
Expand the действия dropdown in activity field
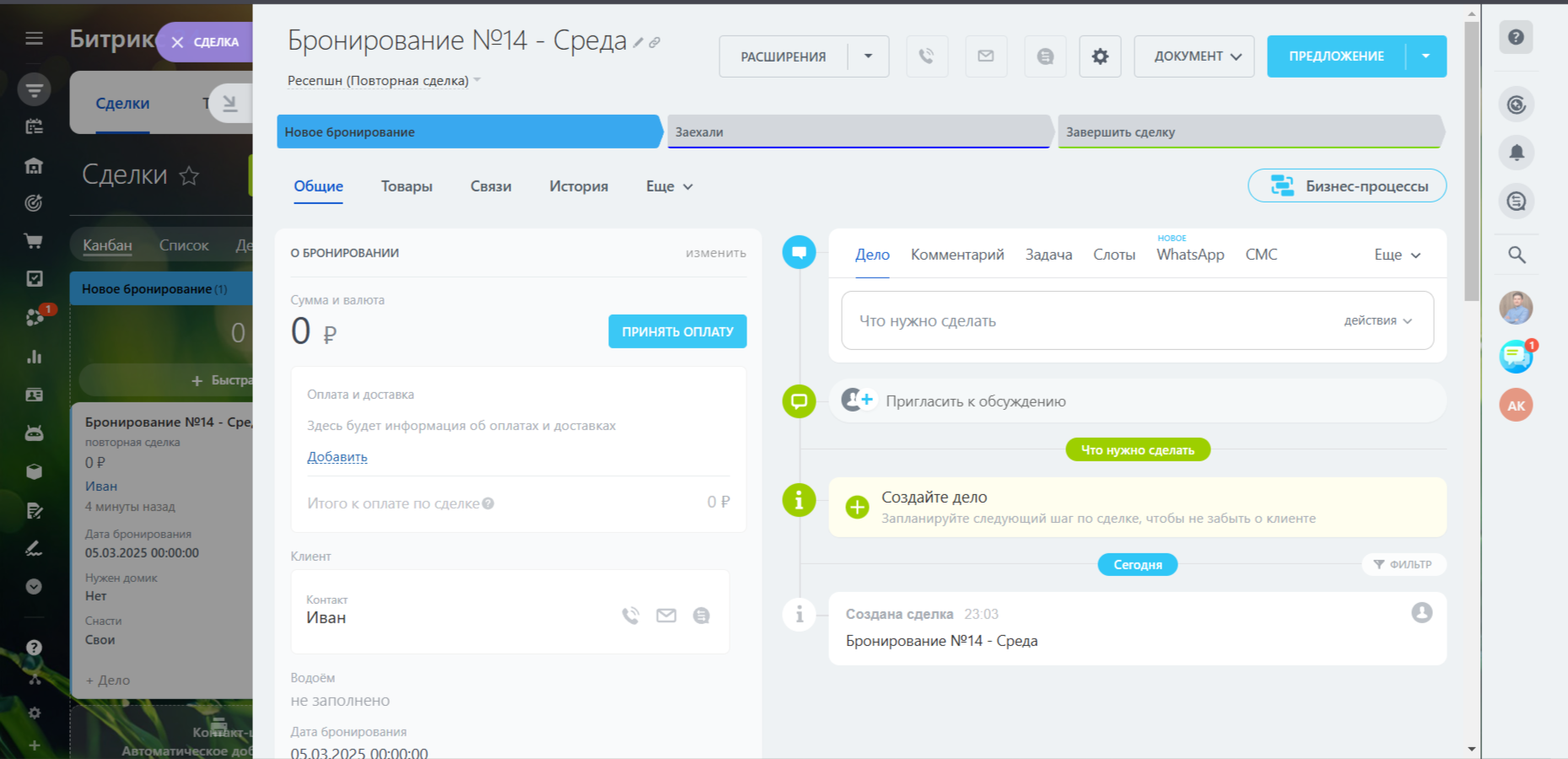(1377, 320)
